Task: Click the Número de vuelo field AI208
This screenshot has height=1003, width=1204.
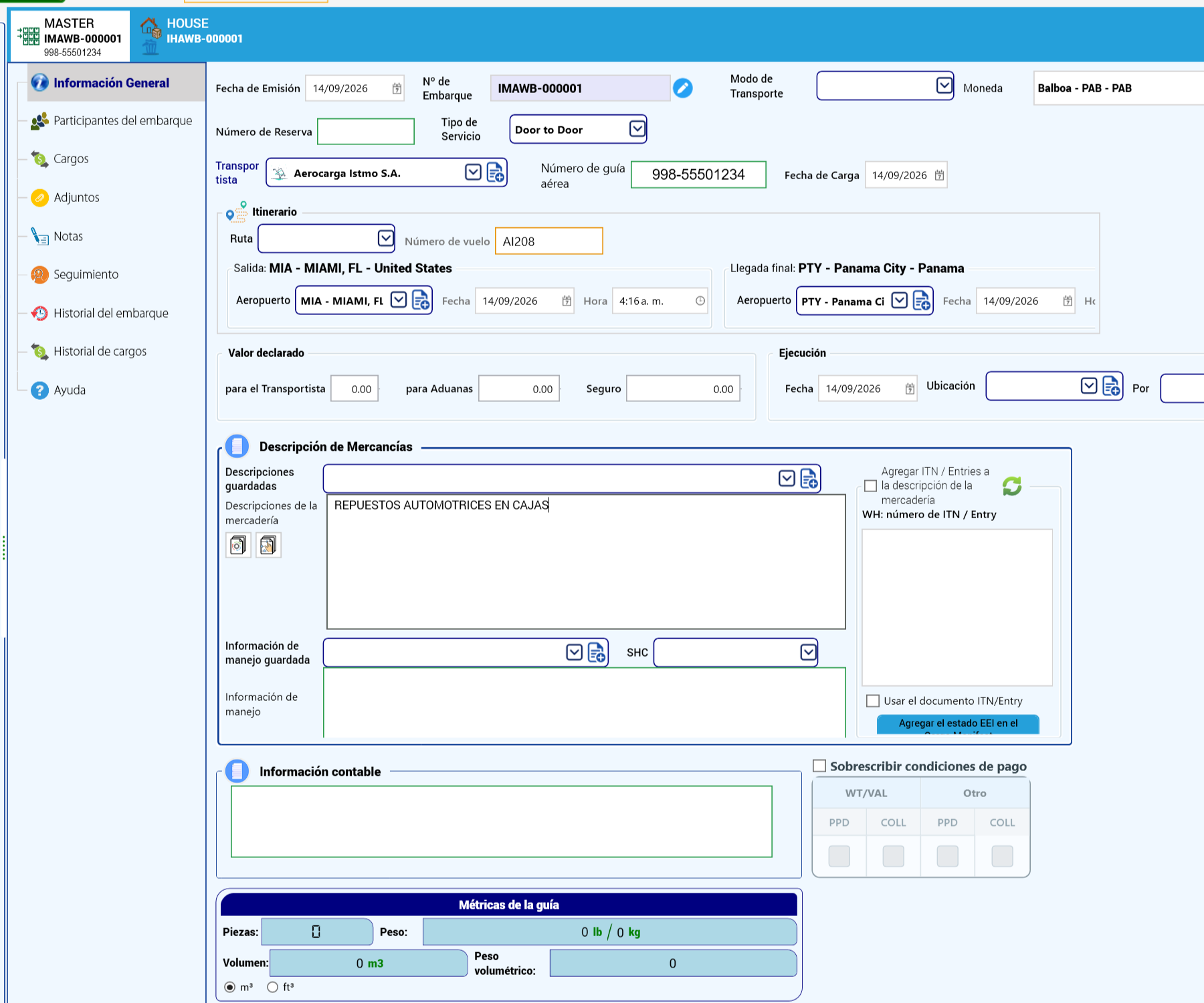Action: (x=548, y=241)
